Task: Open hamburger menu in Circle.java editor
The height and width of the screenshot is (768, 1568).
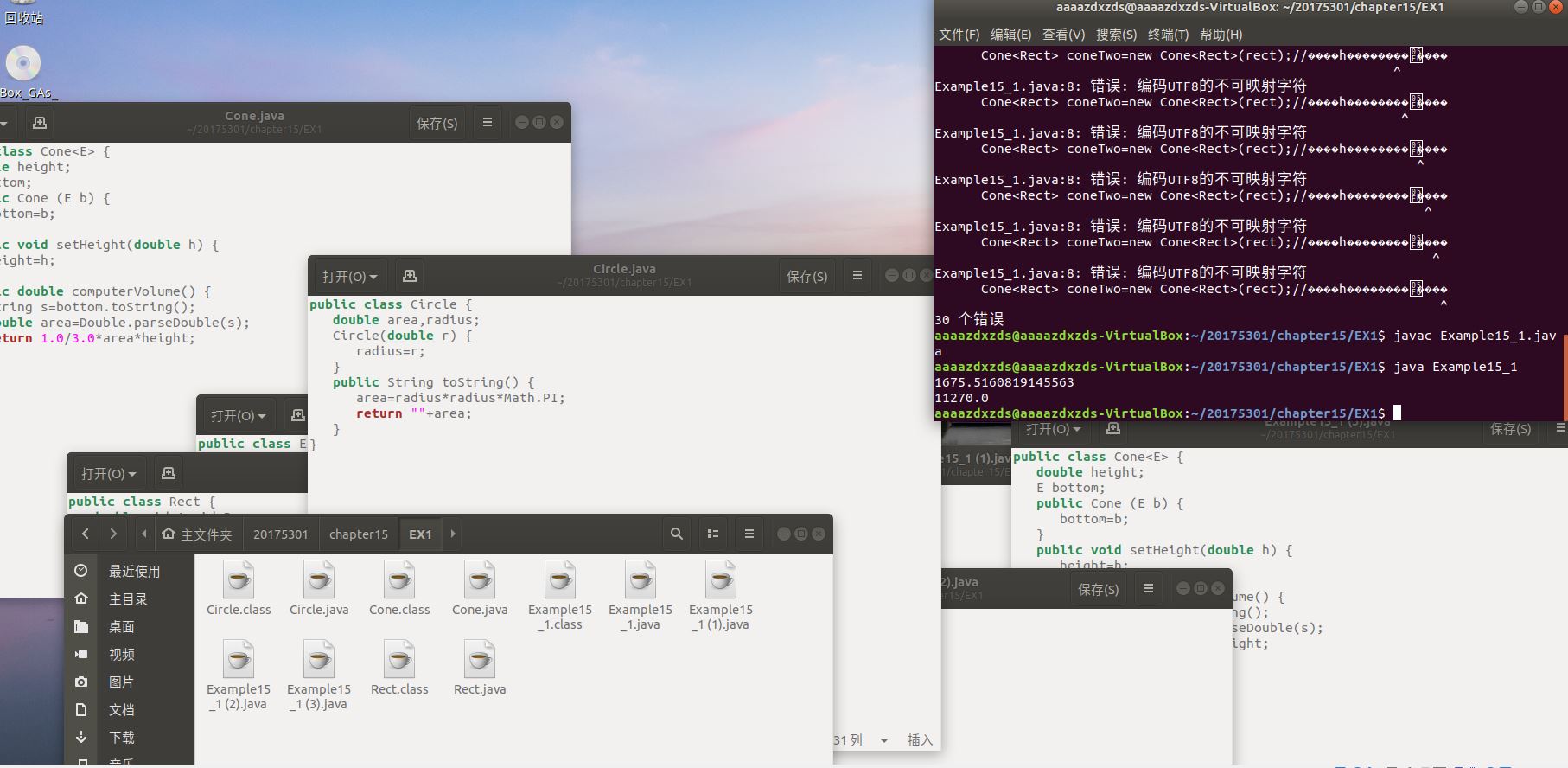Action: coord(857,276)
